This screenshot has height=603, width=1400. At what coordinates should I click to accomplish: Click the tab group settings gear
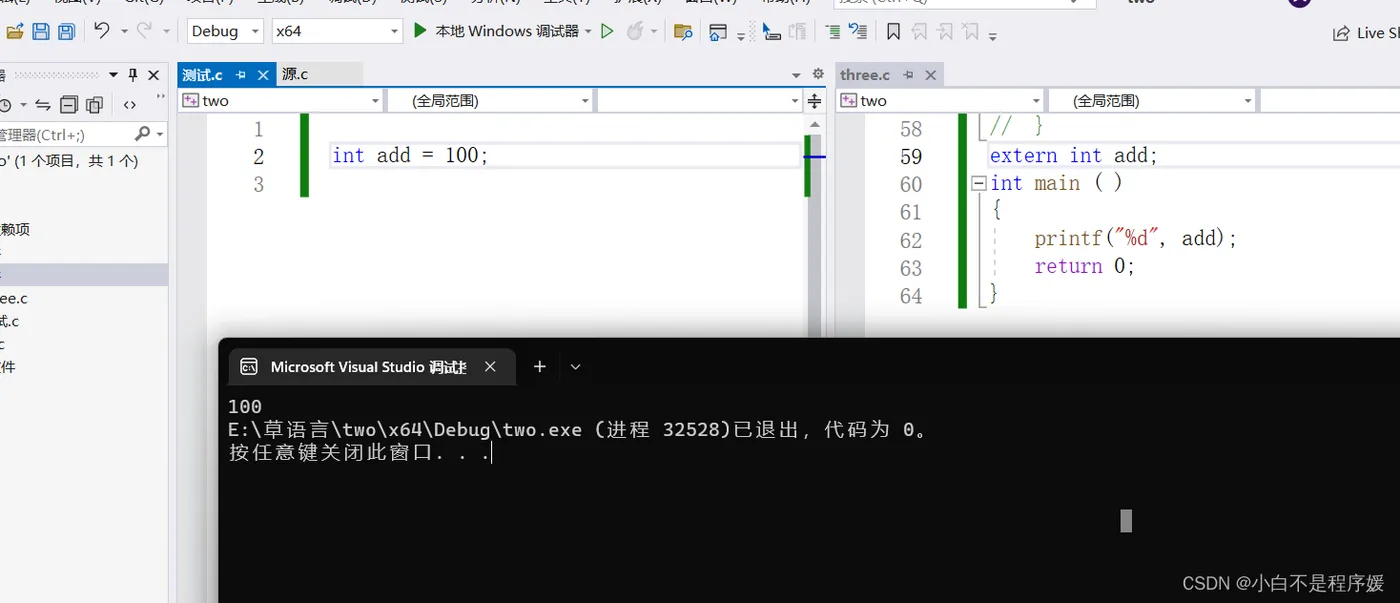point(817,74)
